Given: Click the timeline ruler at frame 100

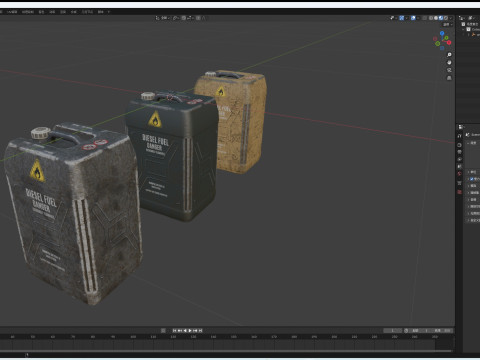Looking at the screenshot, I should 133,337.
